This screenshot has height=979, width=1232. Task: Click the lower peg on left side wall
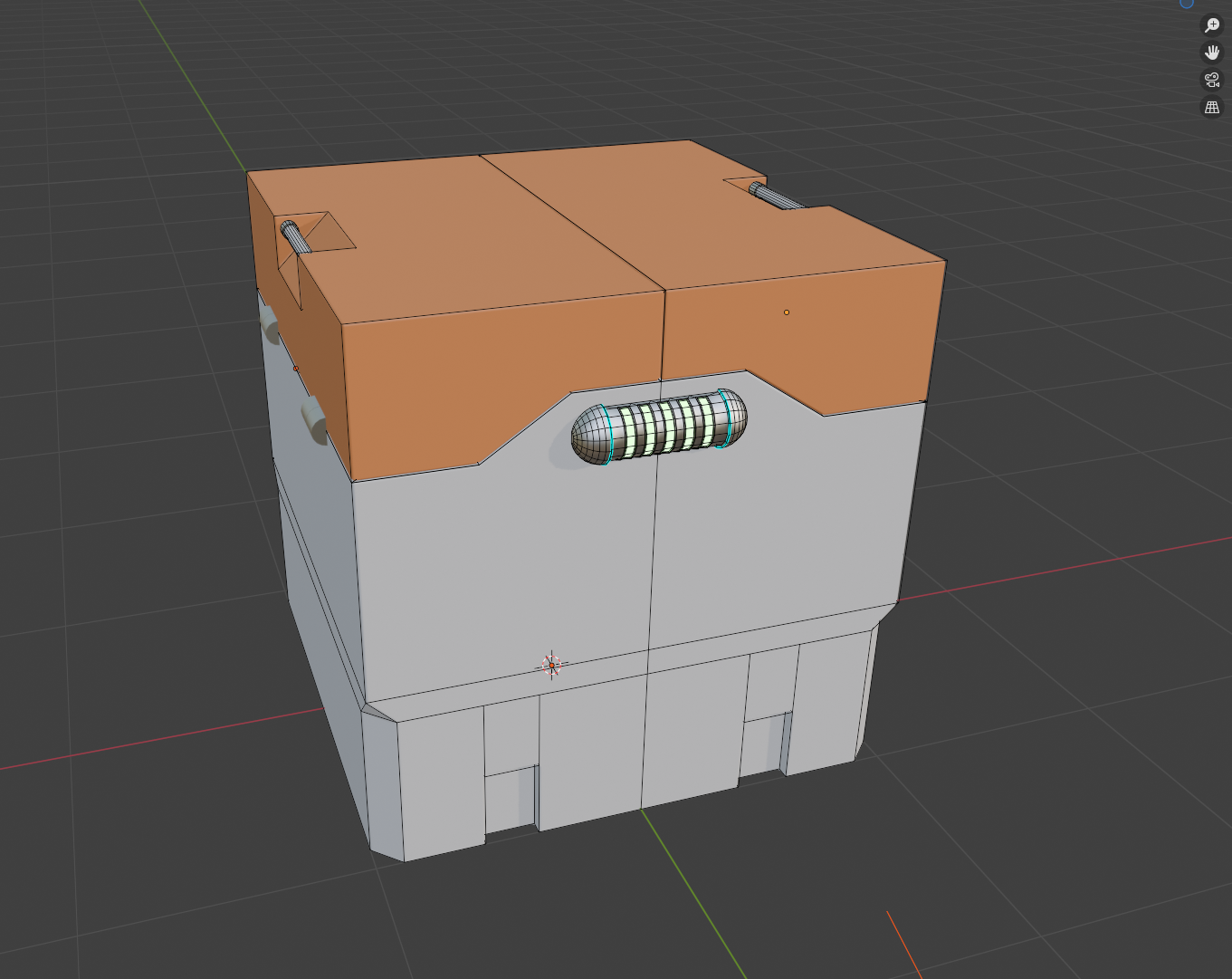coord(313,421)
